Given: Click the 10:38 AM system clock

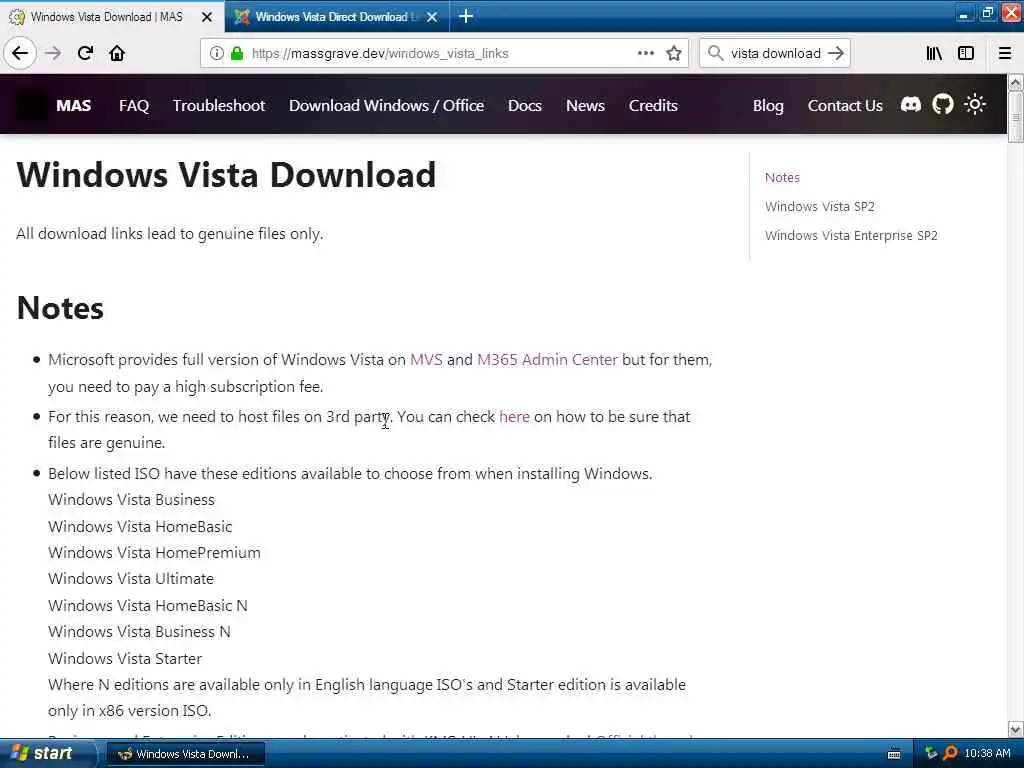Looking at the screenshot, I should tap(987, 753).
